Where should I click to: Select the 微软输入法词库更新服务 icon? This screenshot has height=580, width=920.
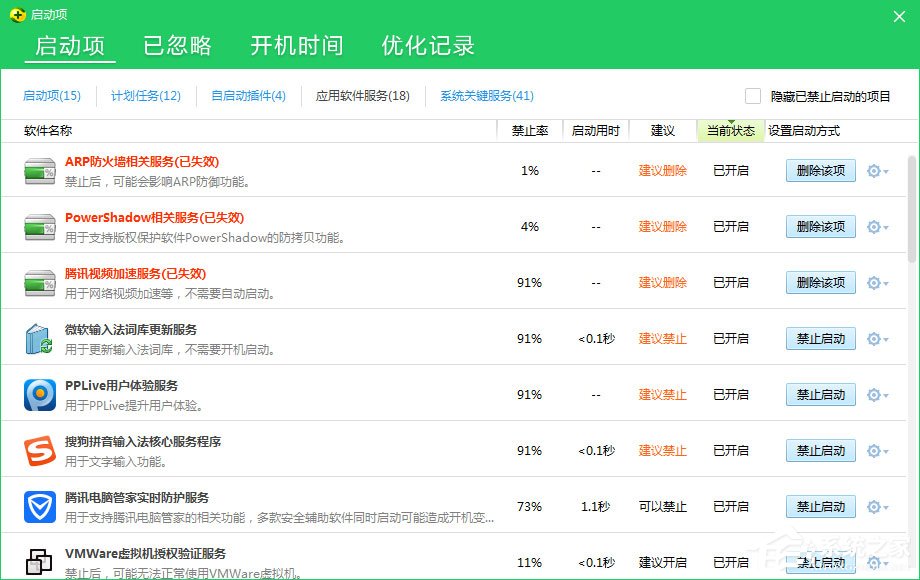[38, 338]
